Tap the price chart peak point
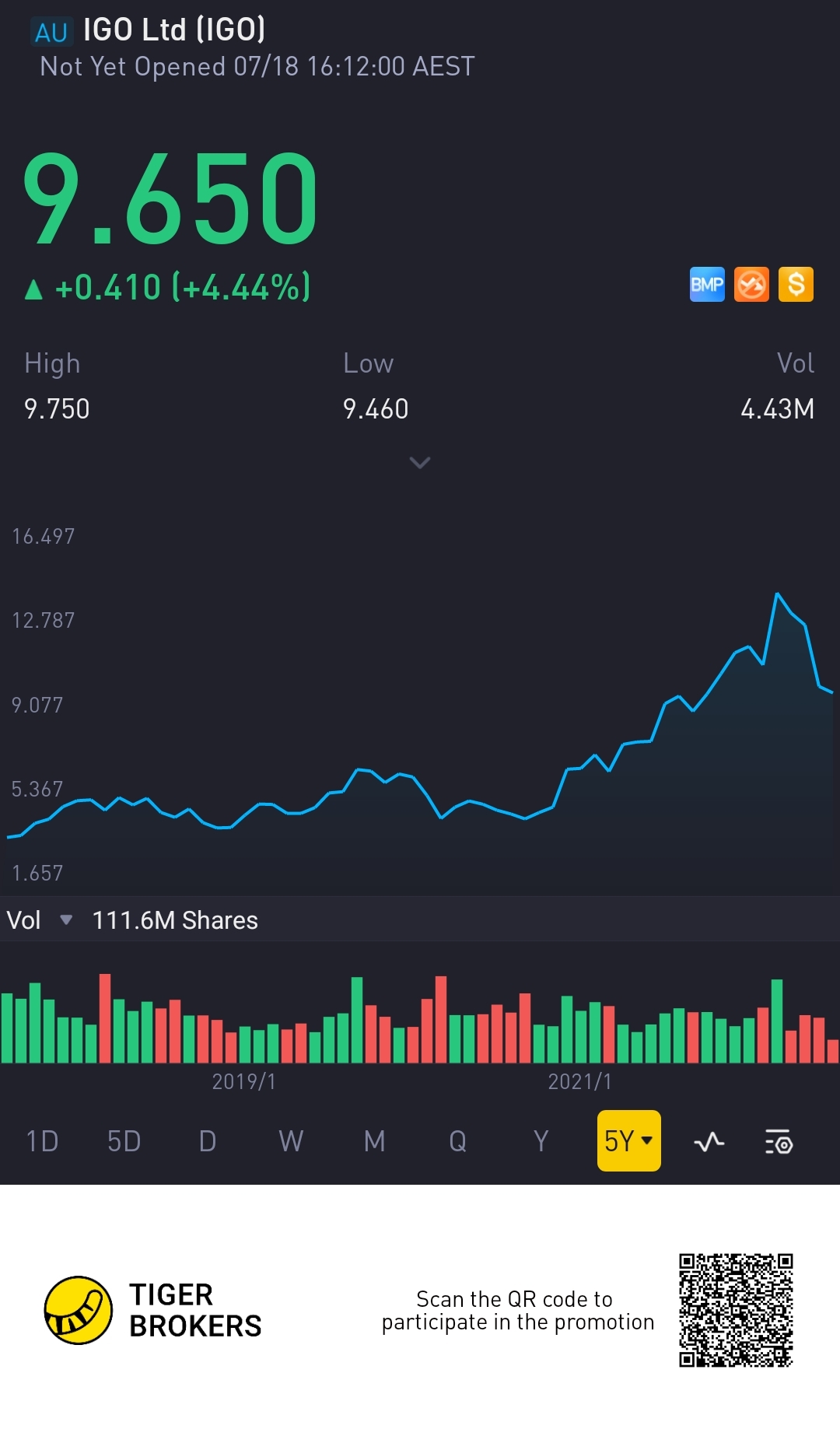 (x=776, y=594)
